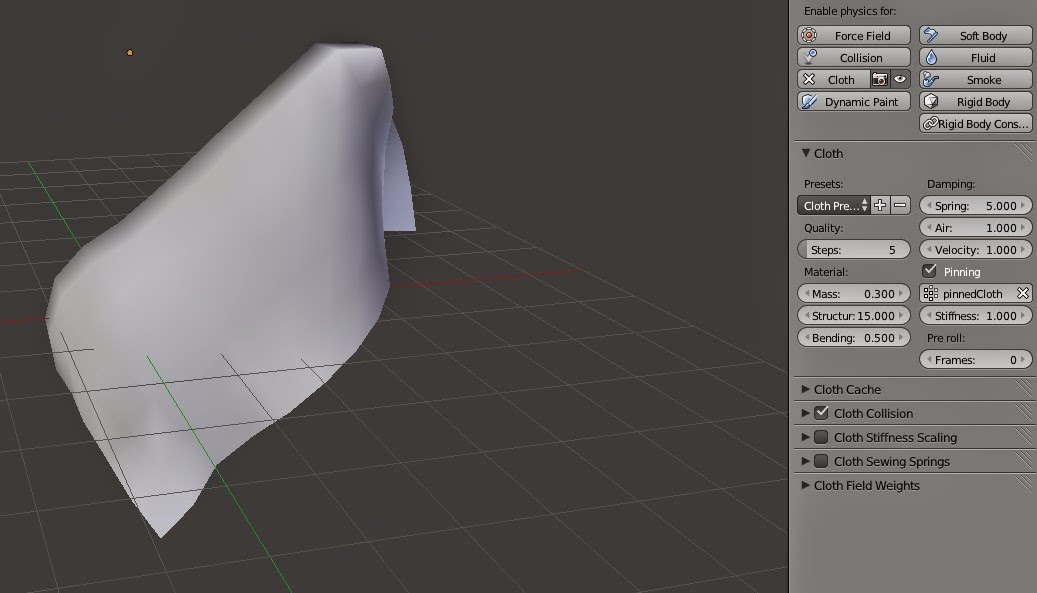Add a new cloth preset with plus button
This screenshot has height=593, width=1037.
click(878, 205)
